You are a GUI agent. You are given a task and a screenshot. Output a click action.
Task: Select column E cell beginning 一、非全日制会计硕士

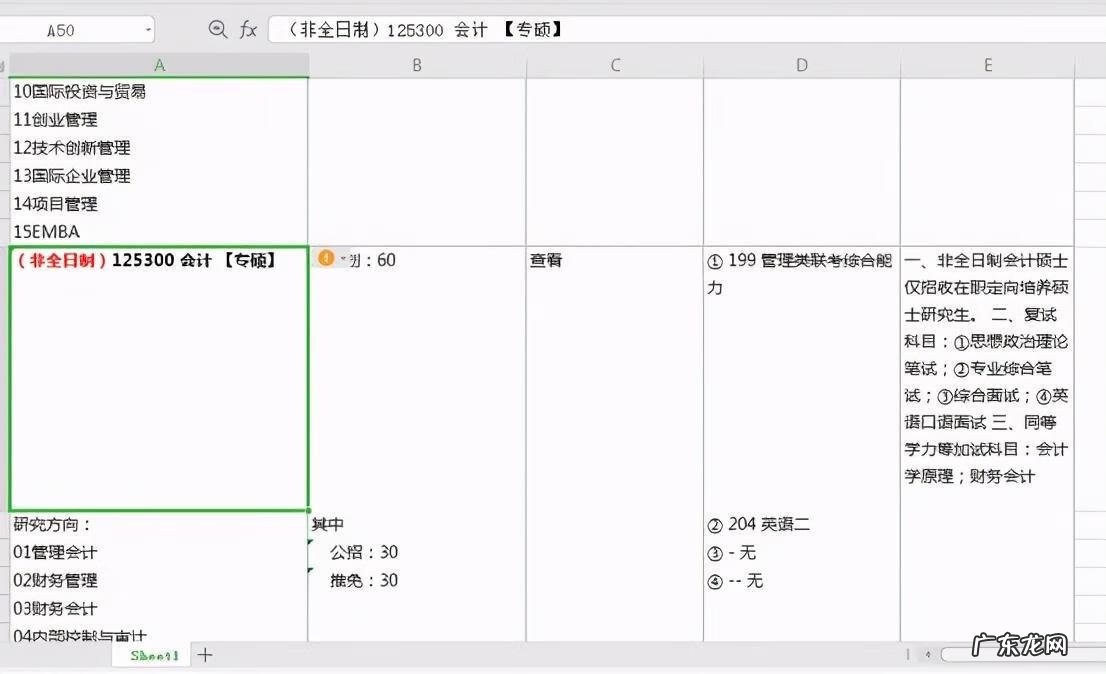click(x=988, y=379)
